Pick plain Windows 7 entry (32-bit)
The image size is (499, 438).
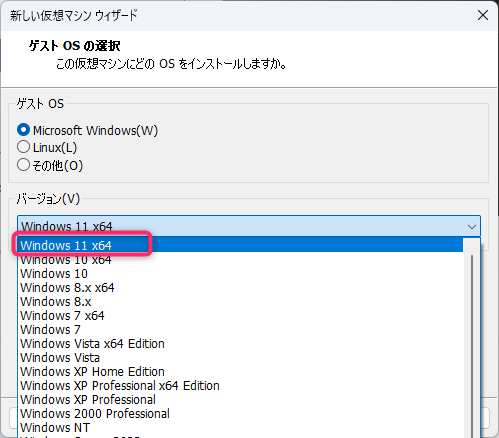[x=241, y=330]
